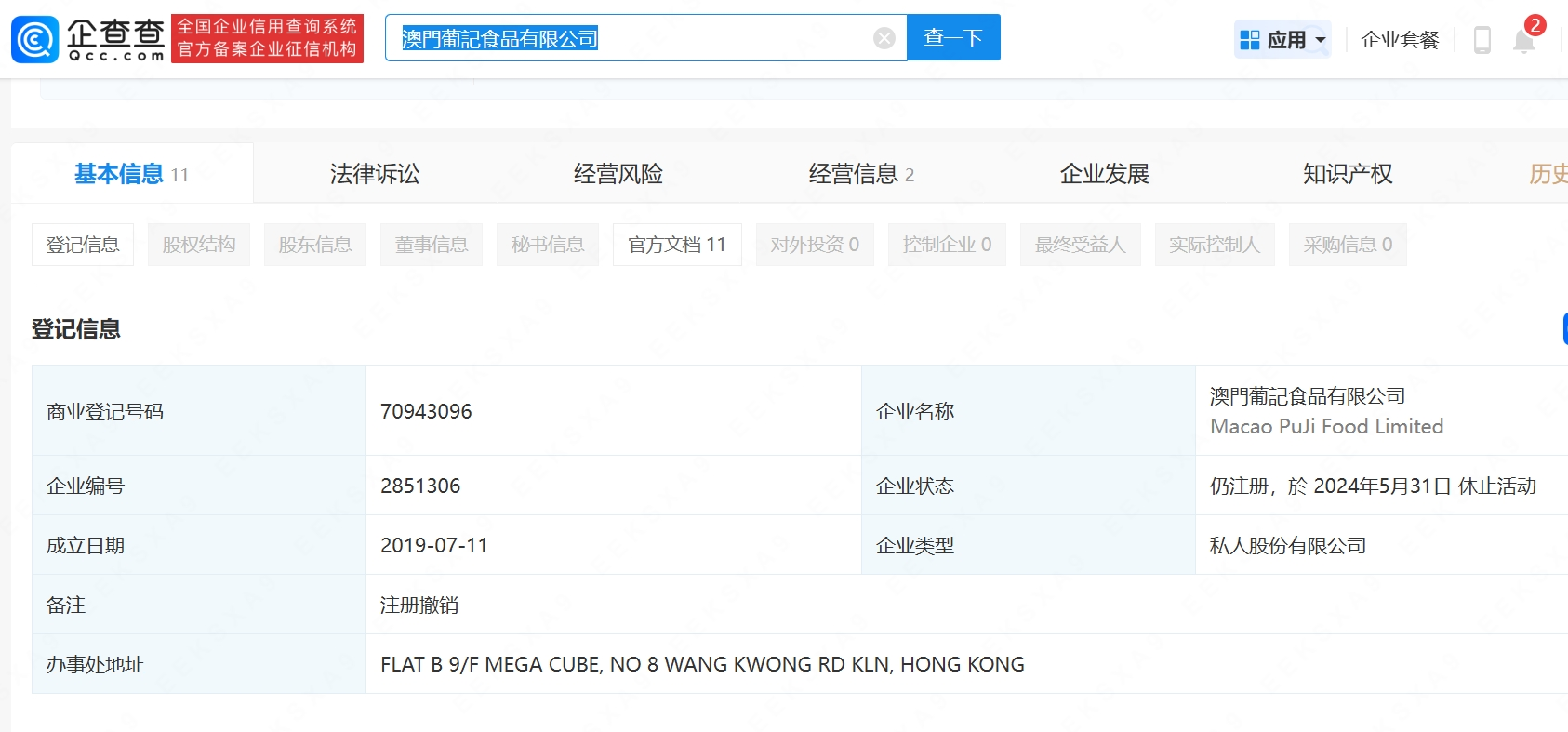The width and height of the screenshot is (1568, 732).
Task: Expand the 应用 dropdown arrow
Action: 1320,40
